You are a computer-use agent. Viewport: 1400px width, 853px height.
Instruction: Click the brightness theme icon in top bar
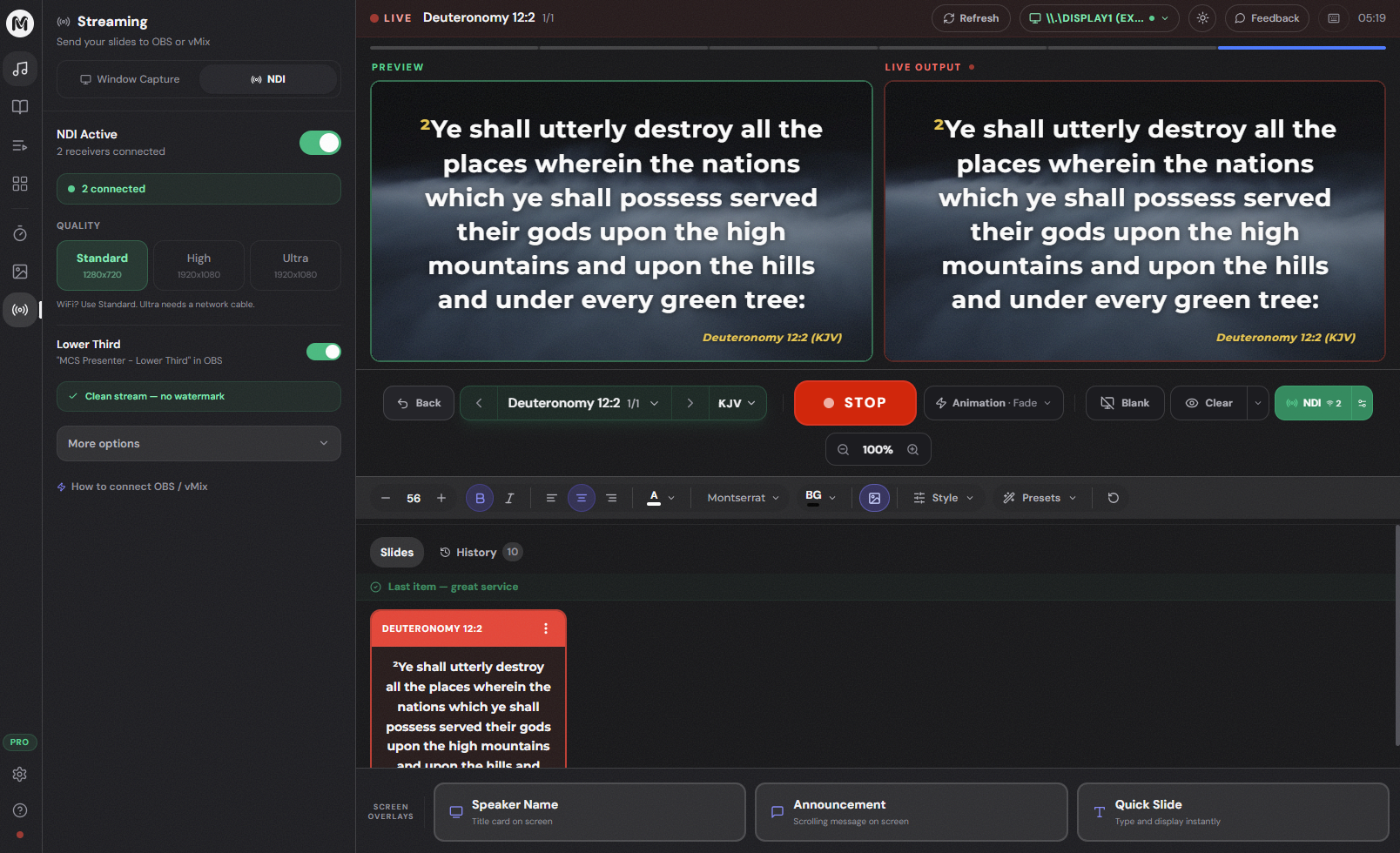[x=1202, y=17]
